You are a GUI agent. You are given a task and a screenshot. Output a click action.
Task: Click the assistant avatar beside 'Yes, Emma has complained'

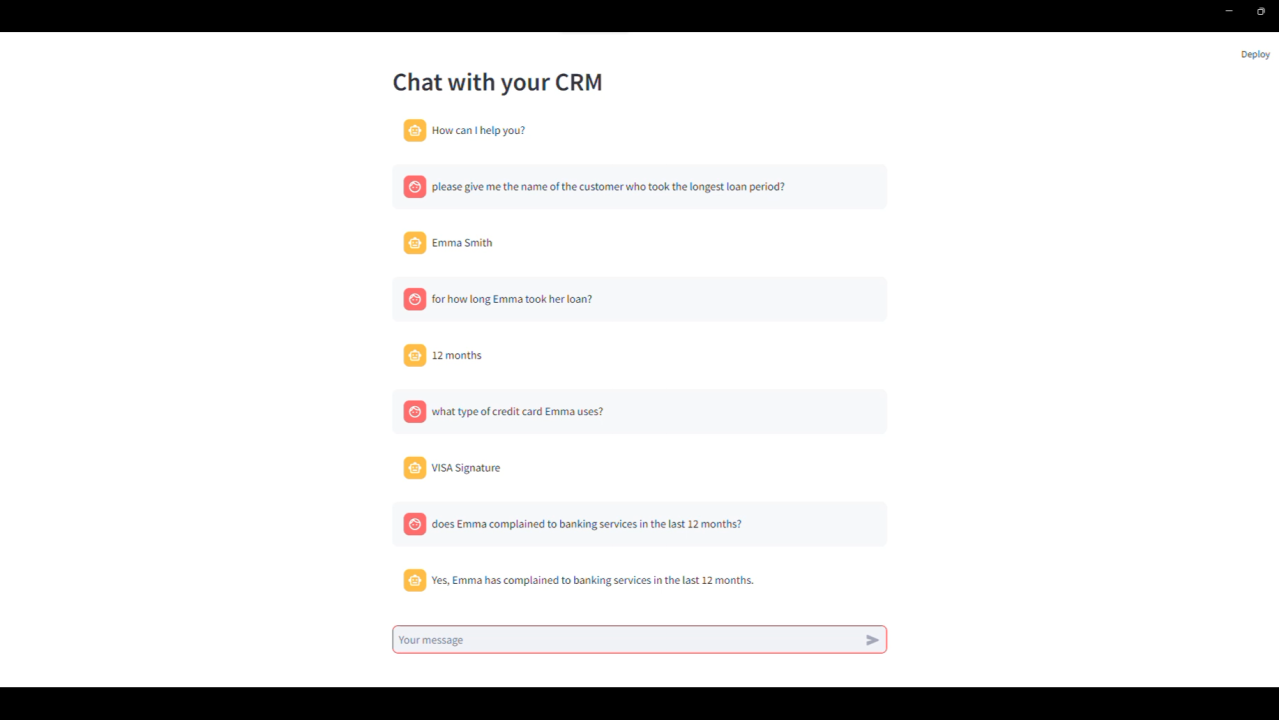pyautogui.click(x=415, y=580)
